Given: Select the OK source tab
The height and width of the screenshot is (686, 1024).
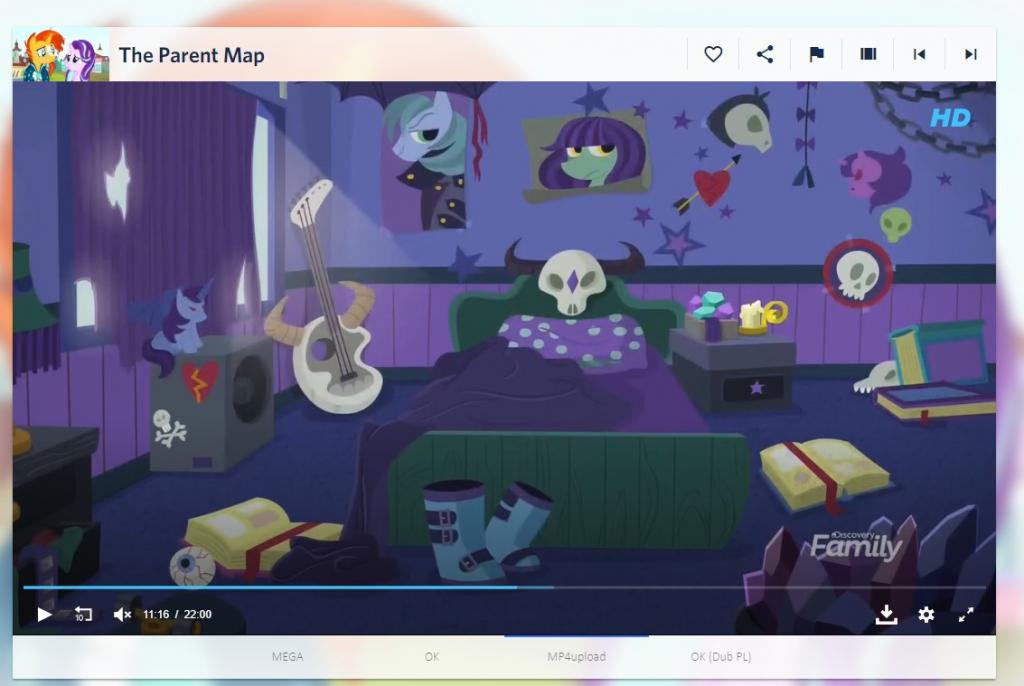Looking at the screenshot, I should point(431,657).
